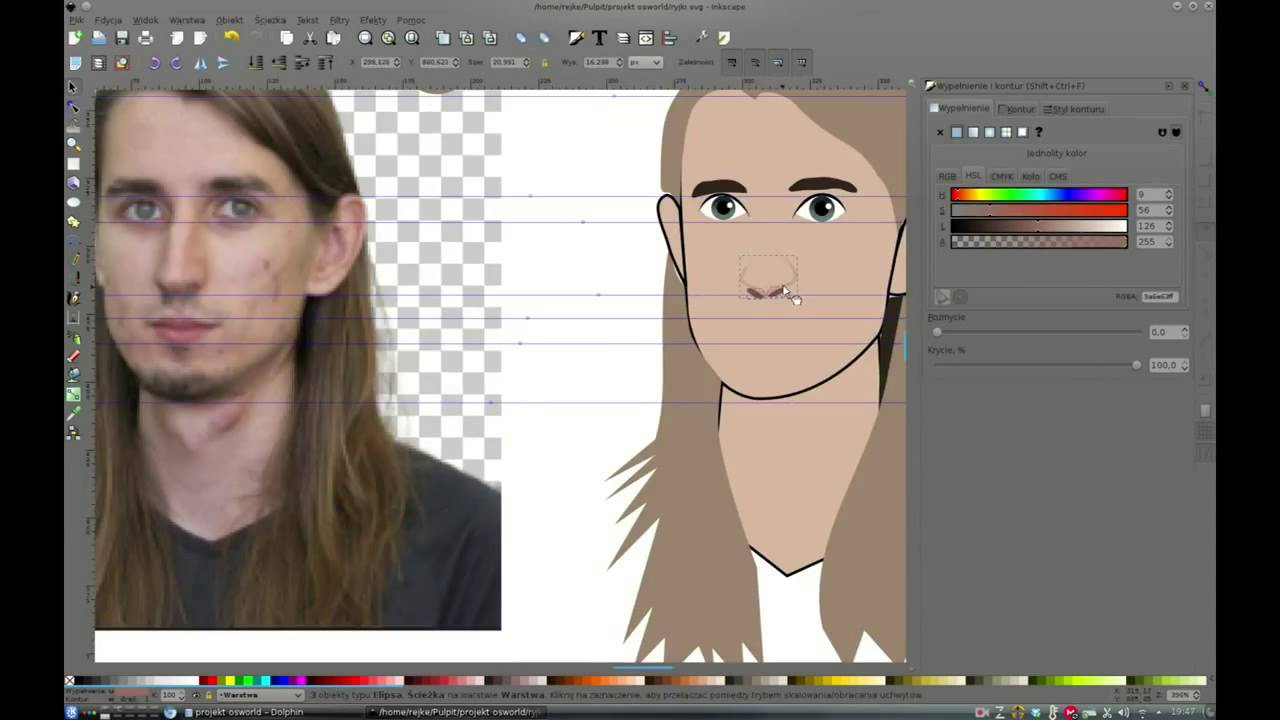
Task: Switch to the Styl konturu tab
Action: (x=1074, y=109)
